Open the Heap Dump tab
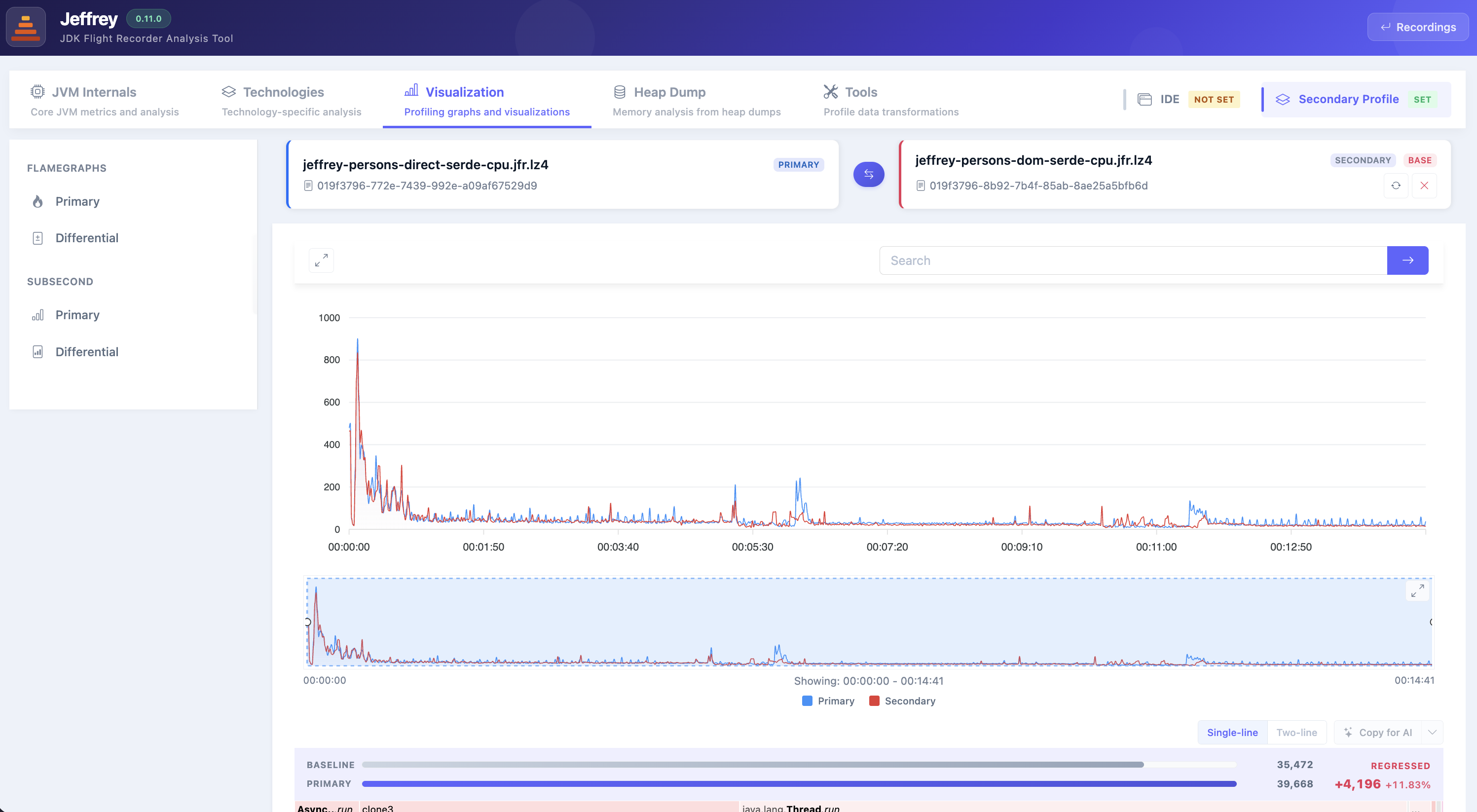This screenshot has height=812, width=1477. point(697,100)
